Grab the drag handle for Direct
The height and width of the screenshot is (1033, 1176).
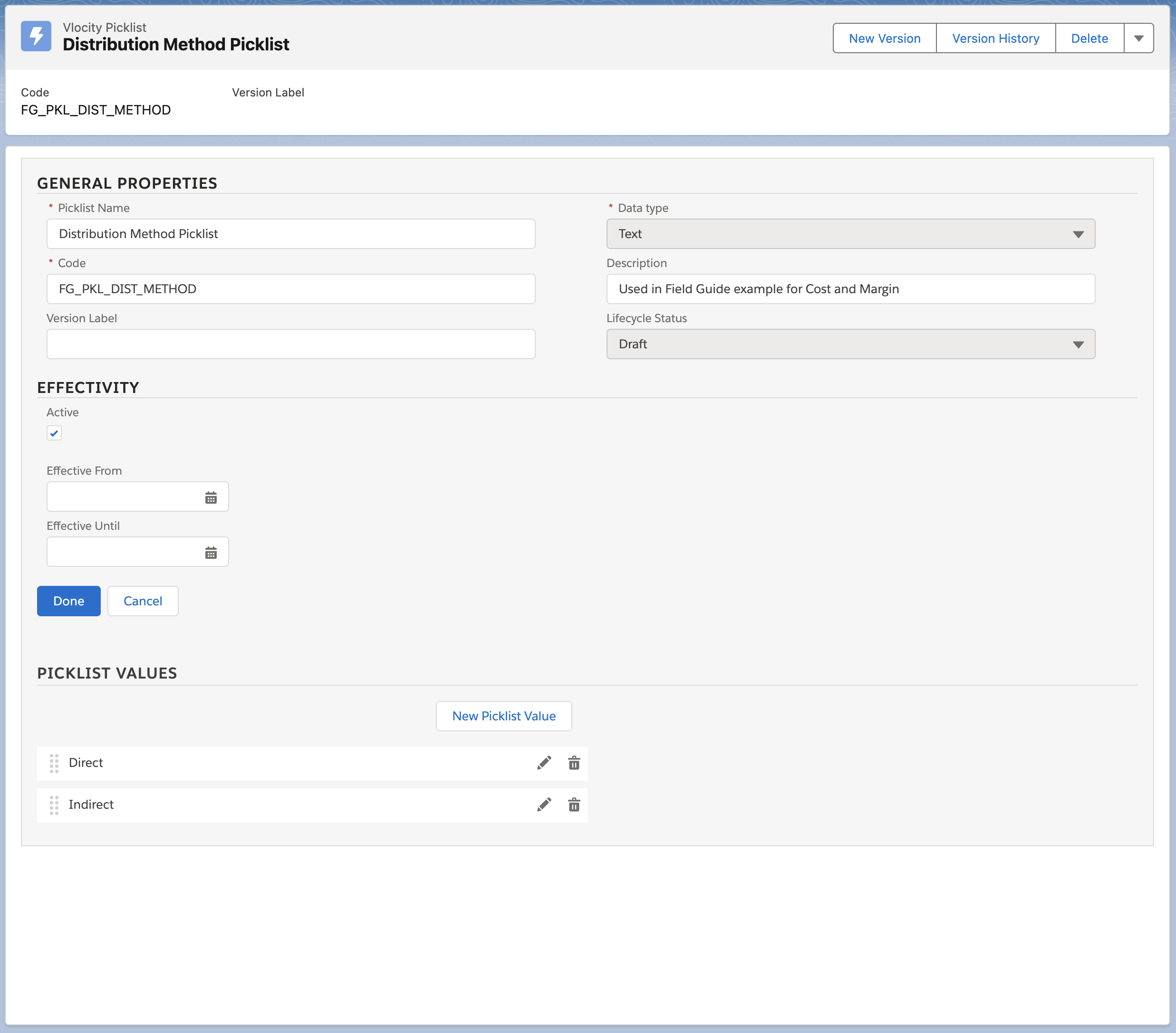tap(54, 763)
